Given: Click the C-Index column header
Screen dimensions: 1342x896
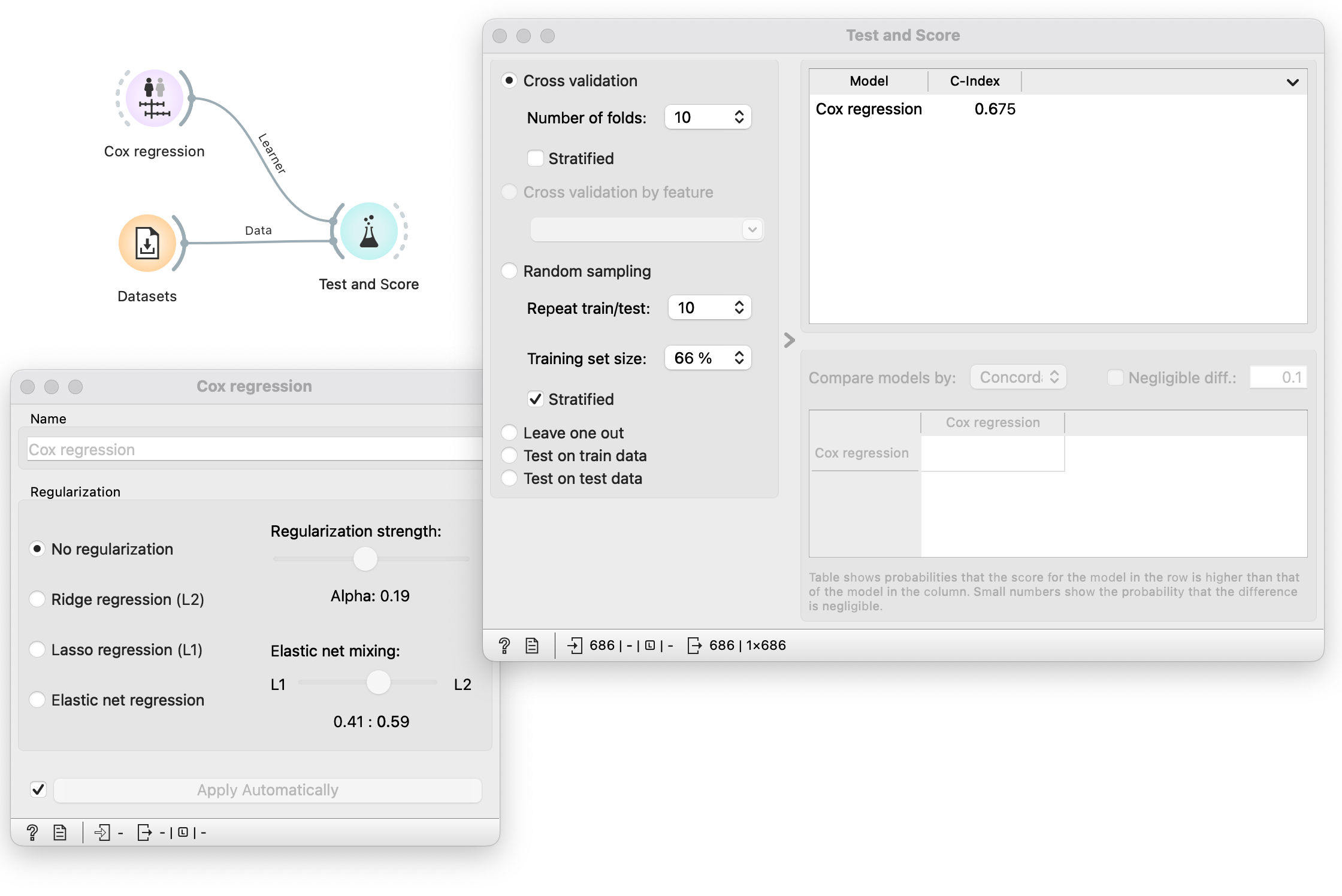Looking at the screenshot, I should [x=975, y=81].
